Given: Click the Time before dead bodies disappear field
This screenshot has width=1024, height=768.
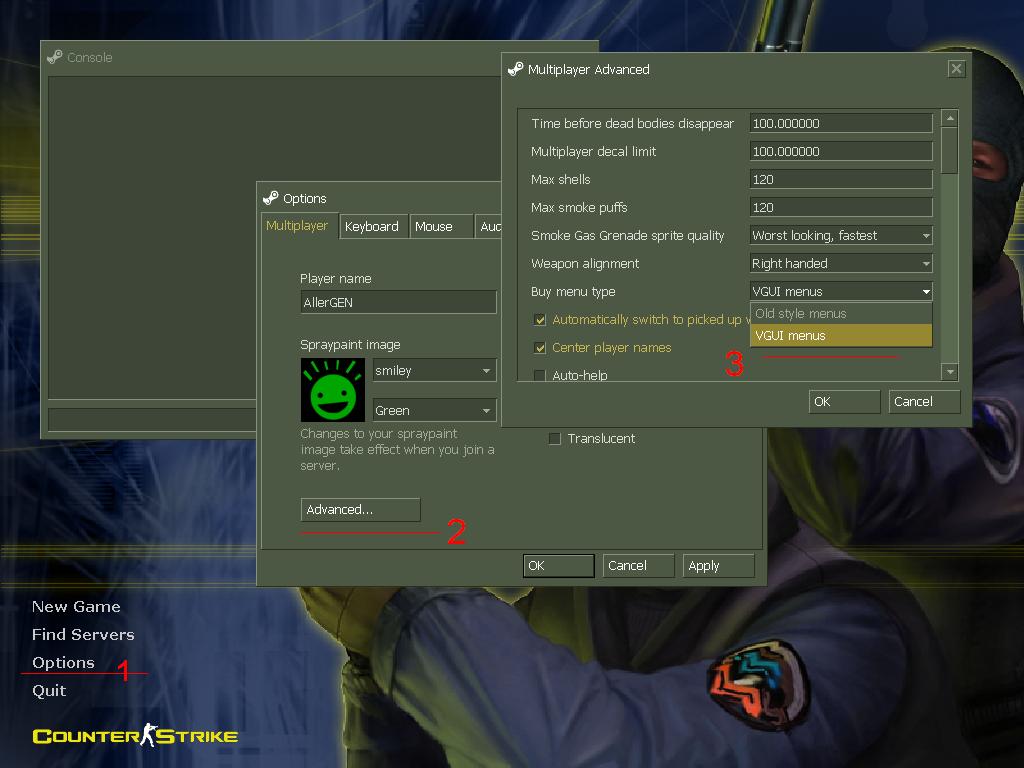Looking at the screenshot, I should pyautogui.click(x=841, y=123).
